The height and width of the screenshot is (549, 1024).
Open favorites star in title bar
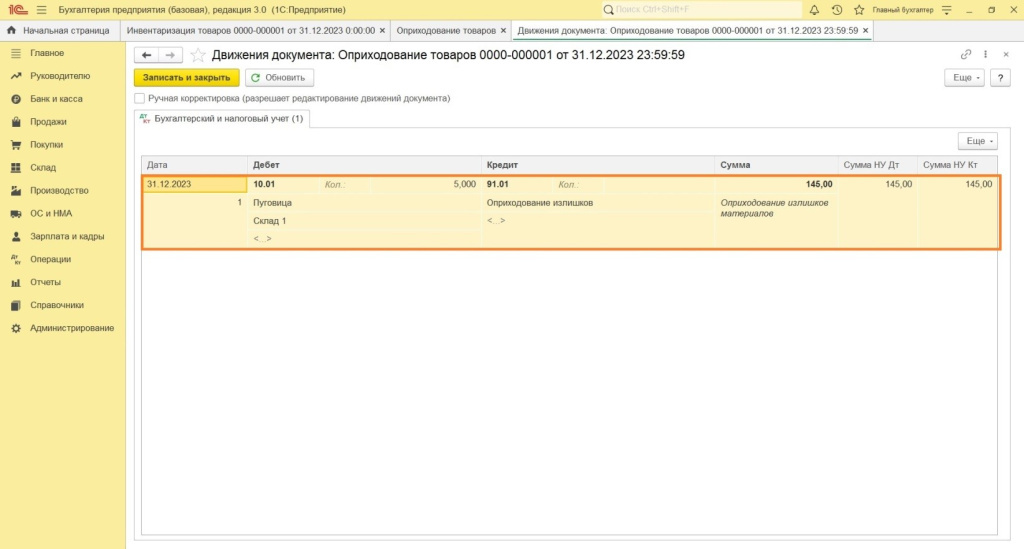[859, 10]
